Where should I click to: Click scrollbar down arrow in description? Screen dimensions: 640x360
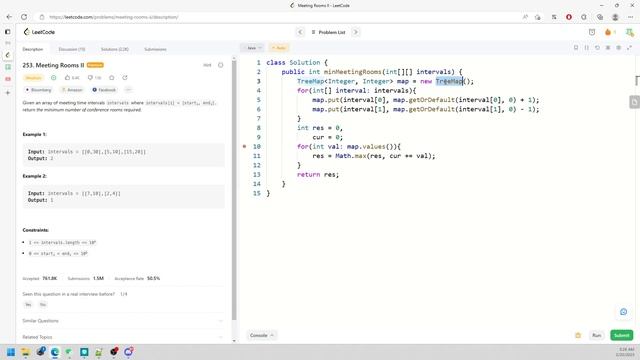point(234,340)
